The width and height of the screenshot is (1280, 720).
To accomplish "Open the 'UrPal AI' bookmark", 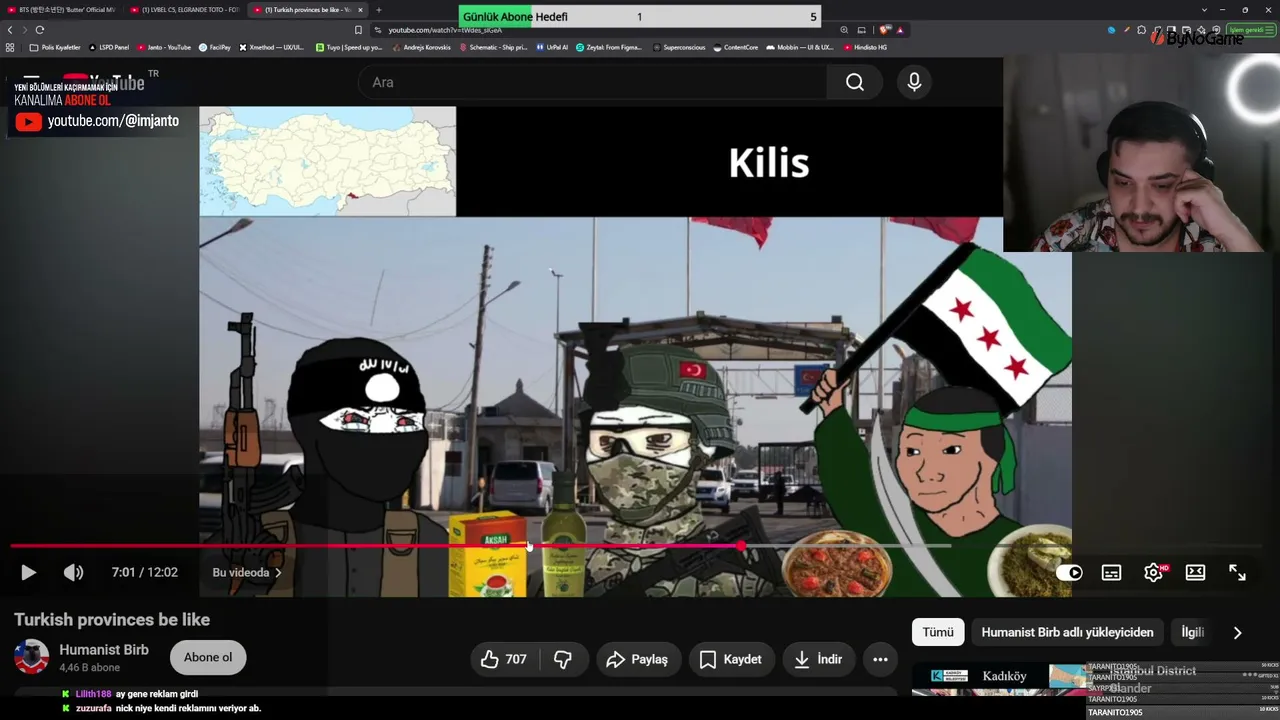I will [551, 47].
